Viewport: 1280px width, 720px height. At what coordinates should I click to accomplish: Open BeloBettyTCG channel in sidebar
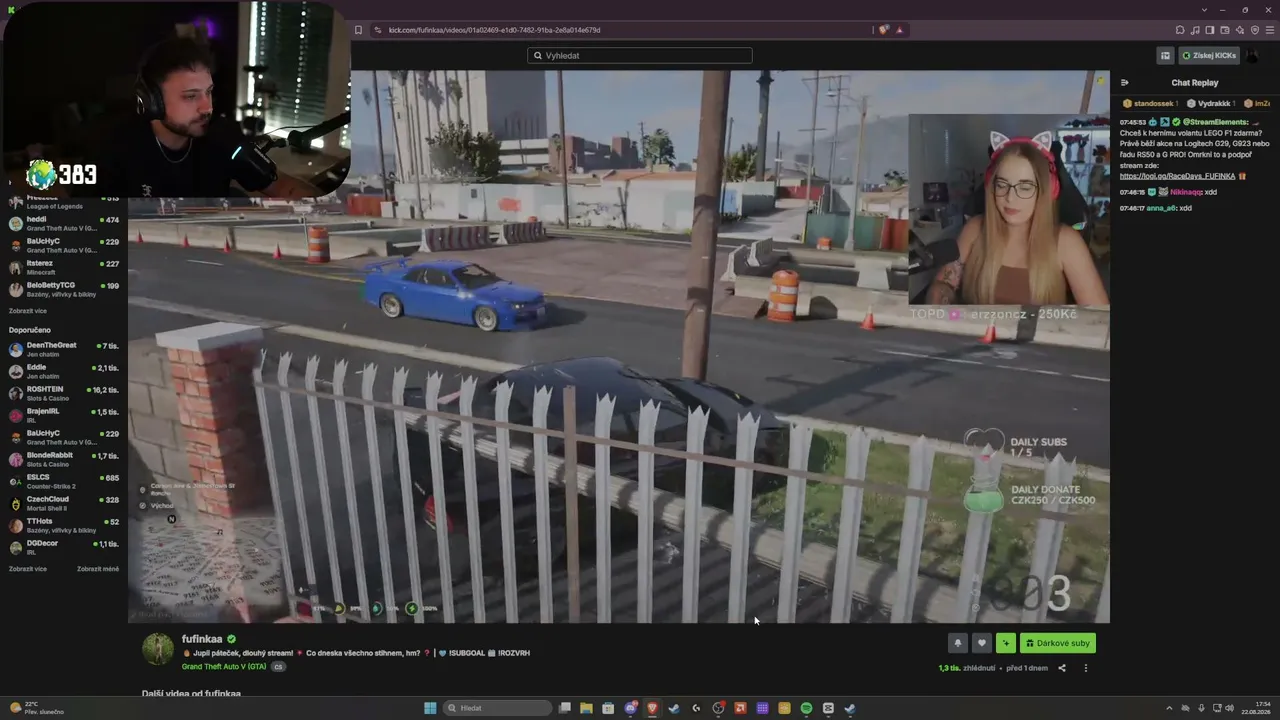(64, 289)
